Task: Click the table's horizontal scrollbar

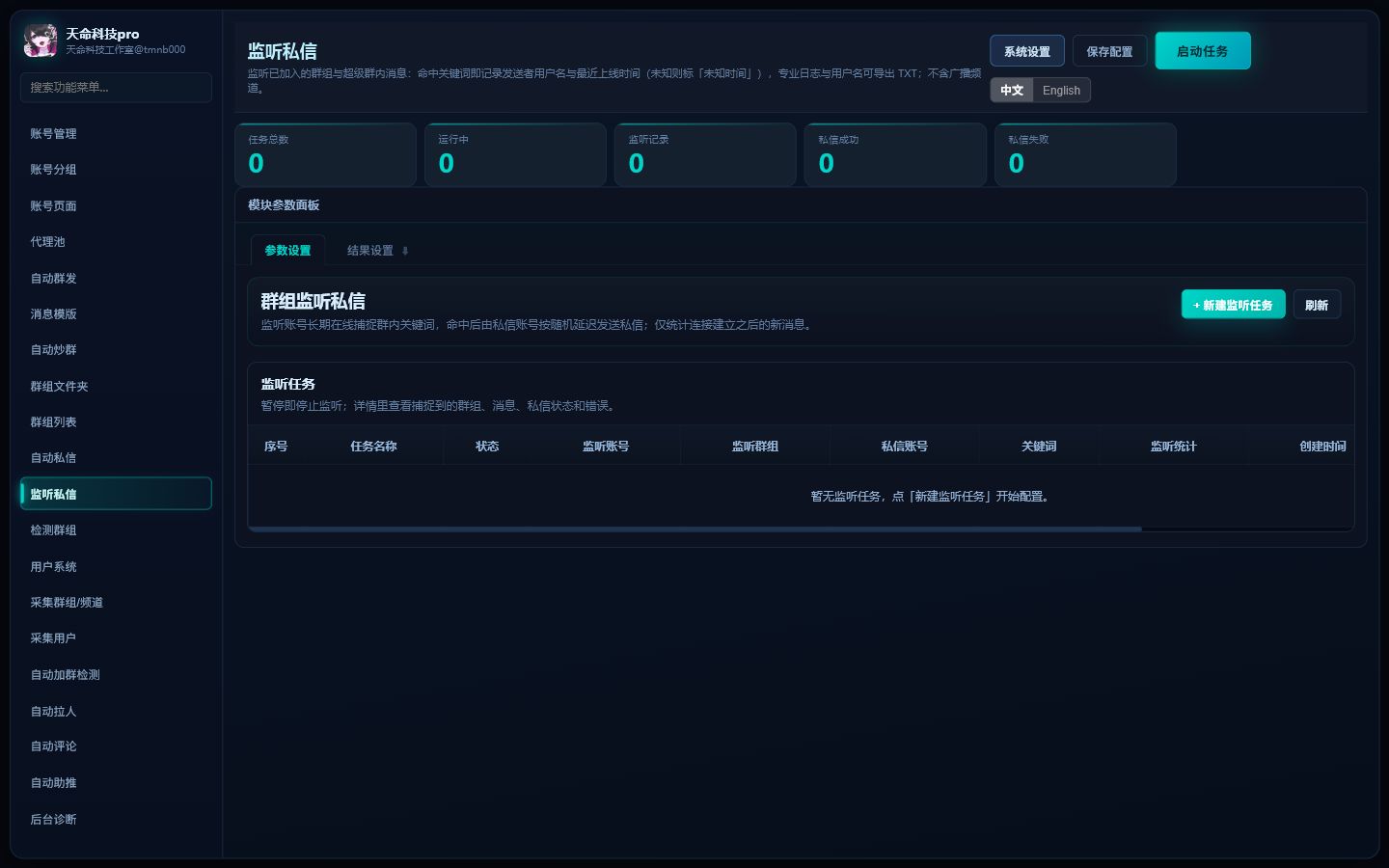Action: pos(694,529)
